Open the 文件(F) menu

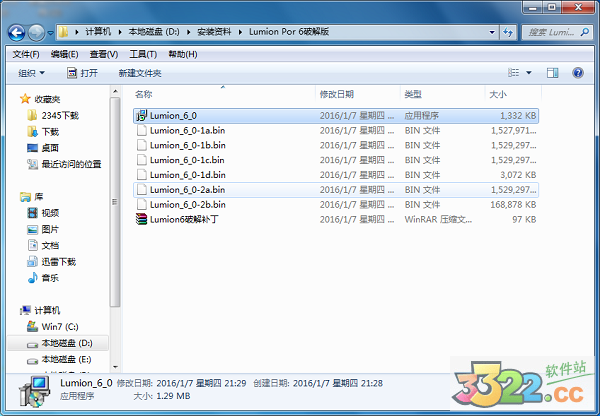tap(26, 54)
